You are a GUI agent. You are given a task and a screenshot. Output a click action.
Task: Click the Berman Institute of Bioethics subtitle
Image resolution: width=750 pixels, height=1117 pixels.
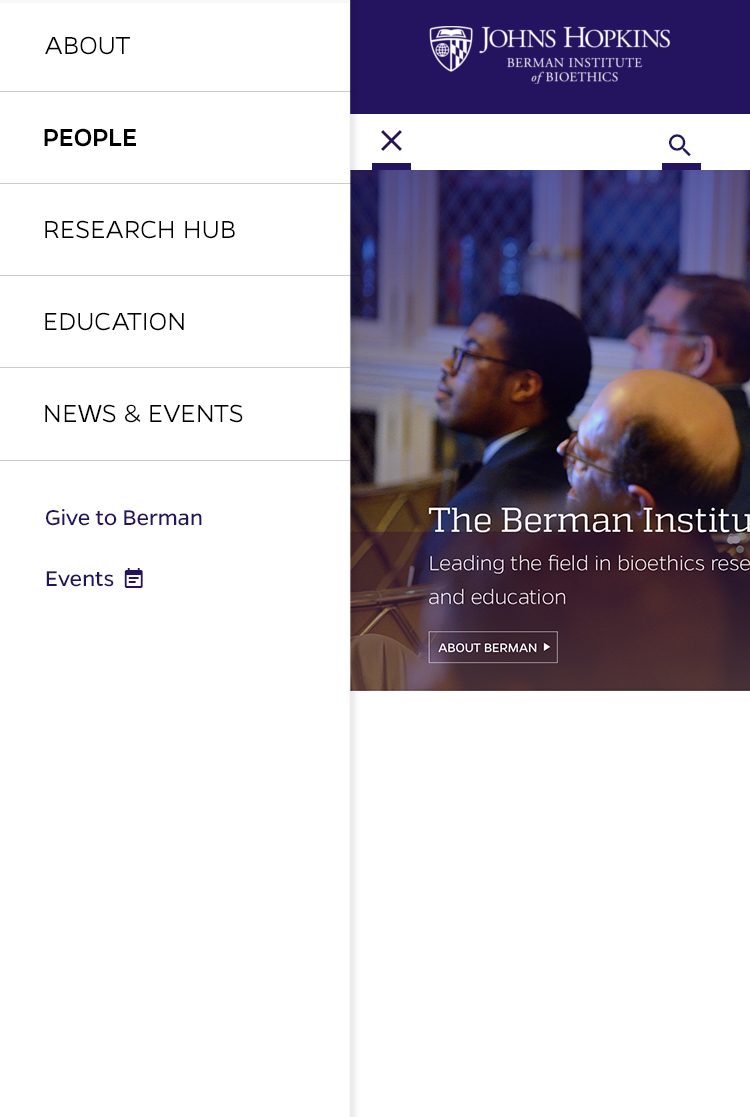575,70
